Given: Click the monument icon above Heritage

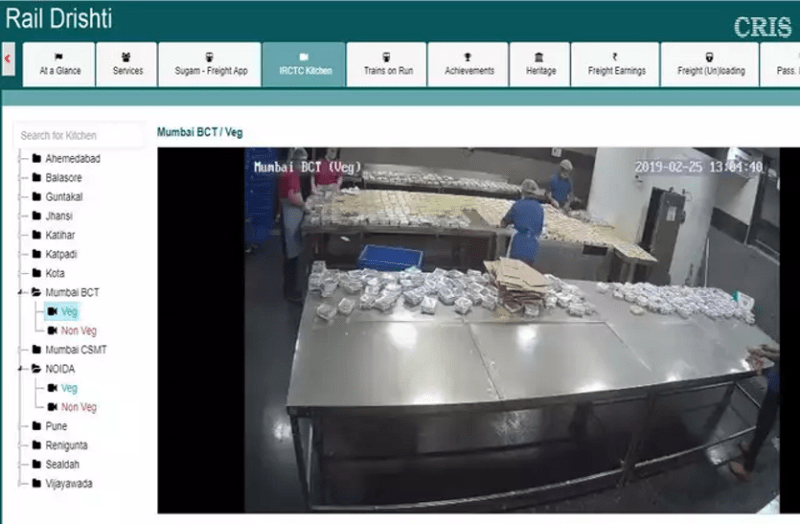Looking at the screenshot, I should (x=540, y=57).
